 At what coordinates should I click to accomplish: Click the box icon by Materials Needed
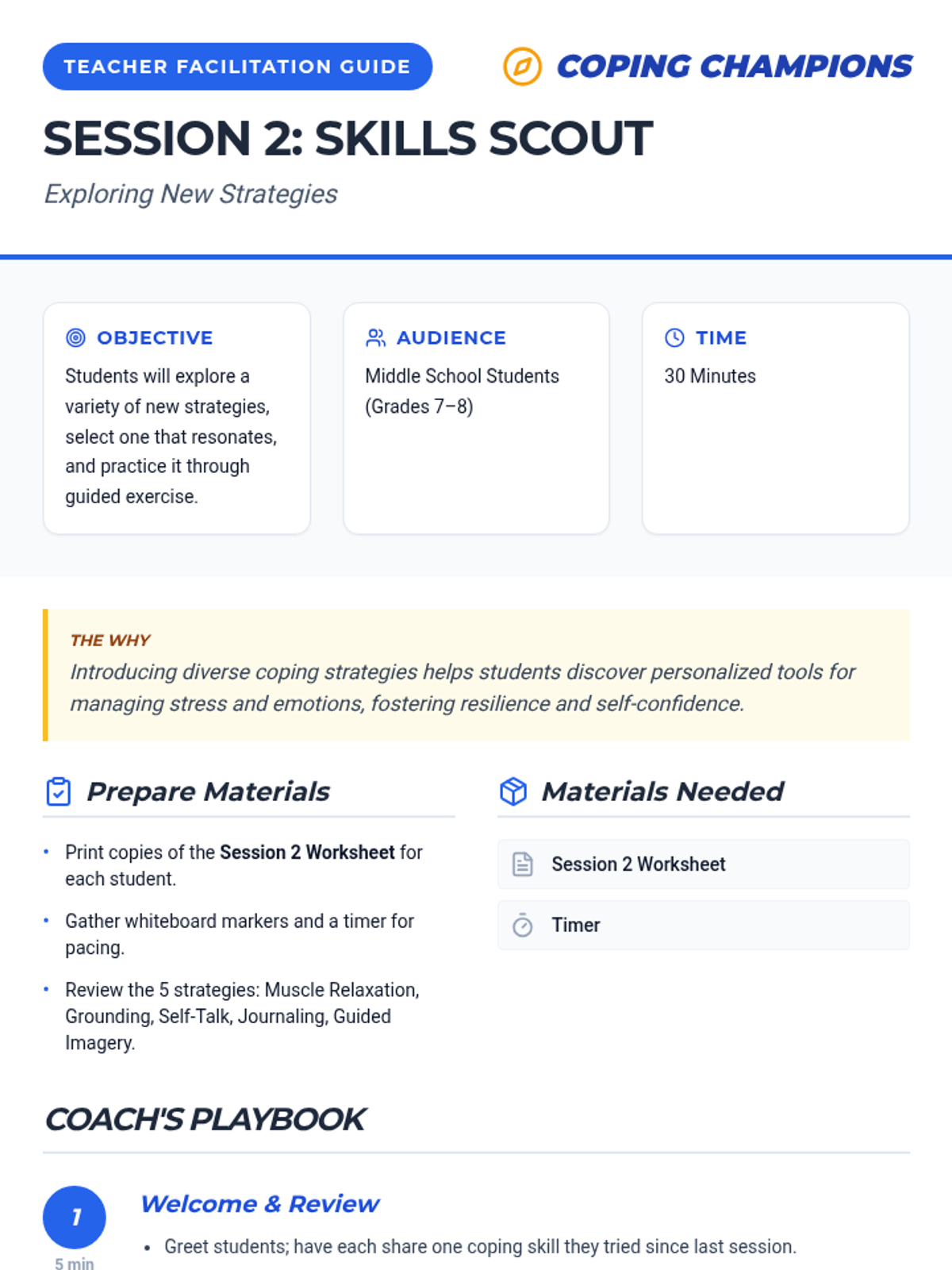[513, 791]
